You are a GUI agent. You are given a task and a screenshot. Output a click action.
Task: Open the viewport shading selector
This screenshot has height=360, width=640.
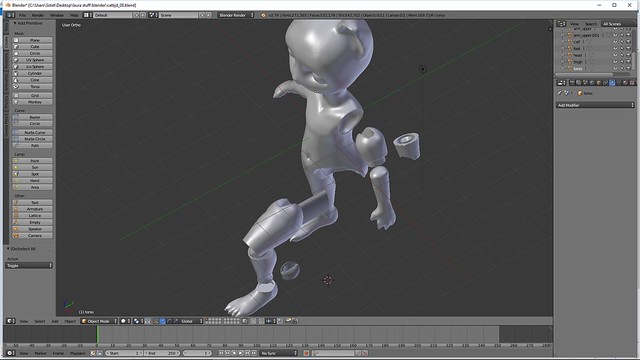(125, 321)
